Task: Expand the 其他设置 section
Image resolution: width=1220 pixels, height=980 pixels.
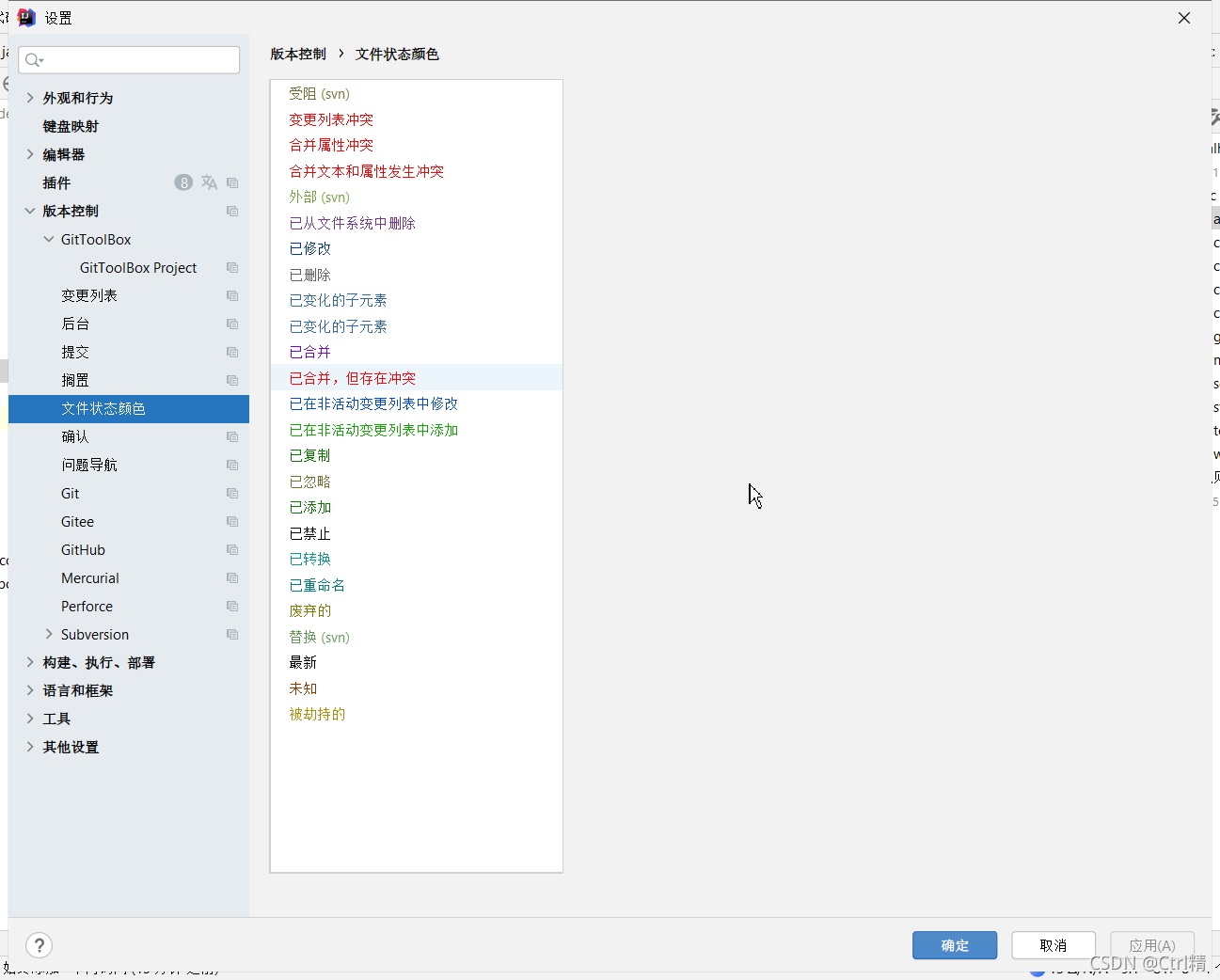Action: (30, 747)
